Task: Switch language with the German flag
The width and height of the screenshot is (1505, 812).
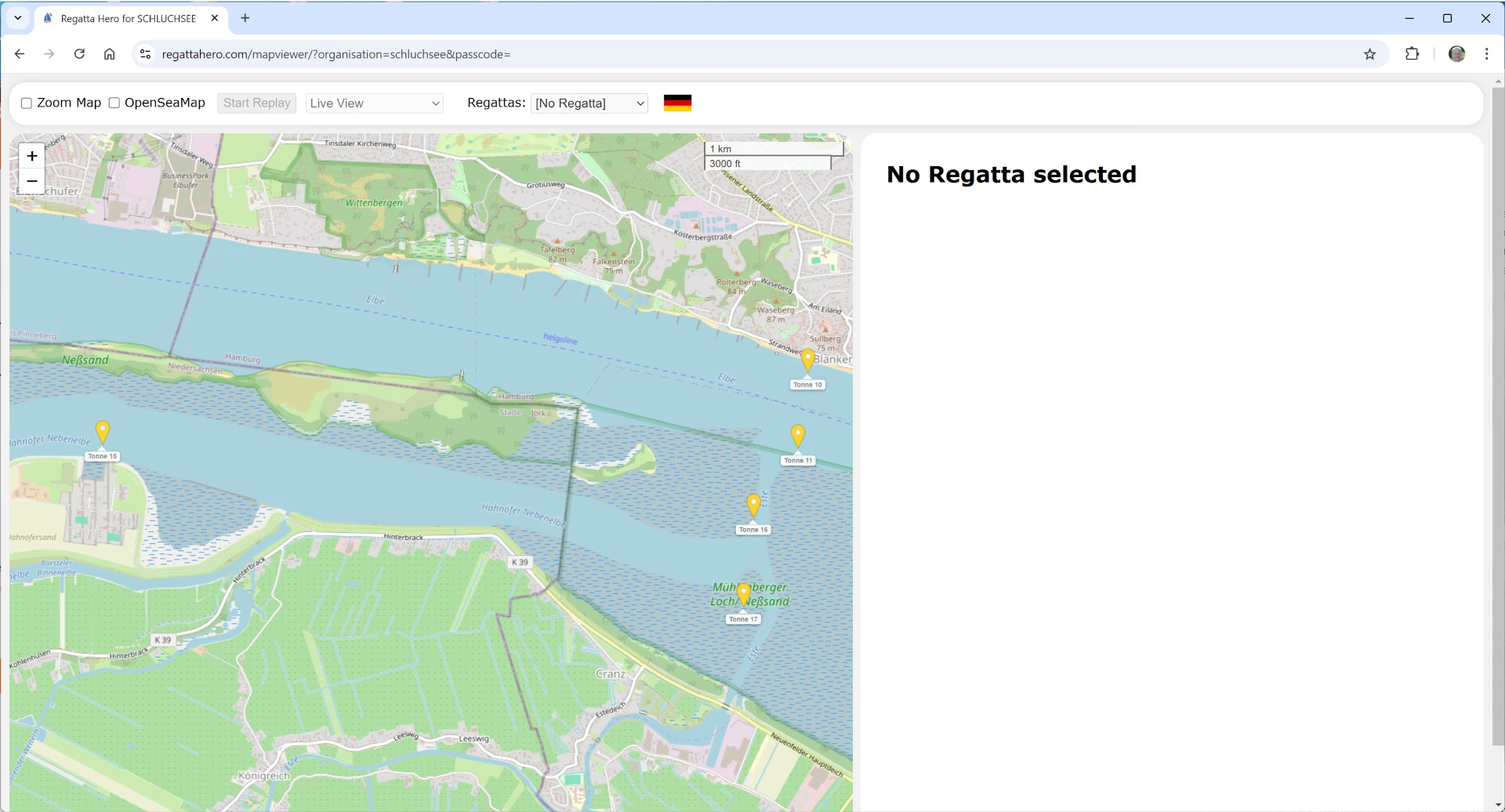Action: [677, 103]
